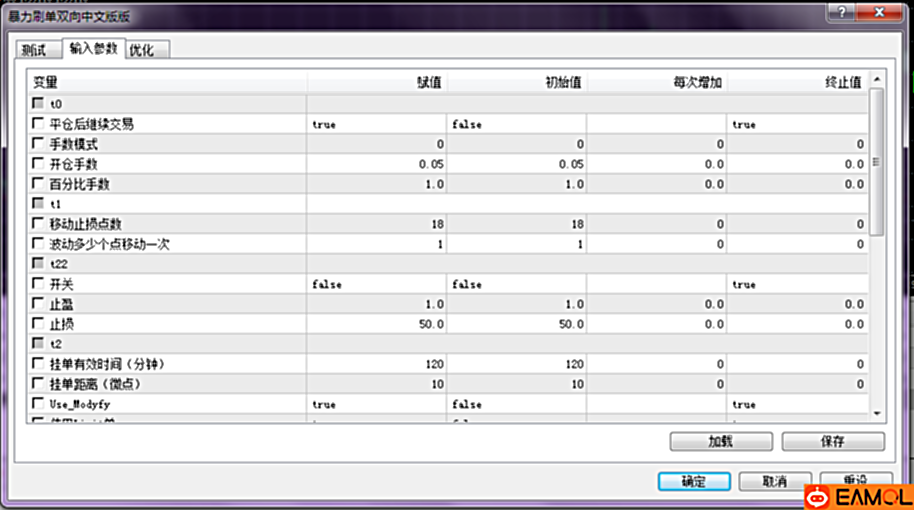914x510 pixels.
Task: Confirm with the 确定 button
Action: [694, 481]
